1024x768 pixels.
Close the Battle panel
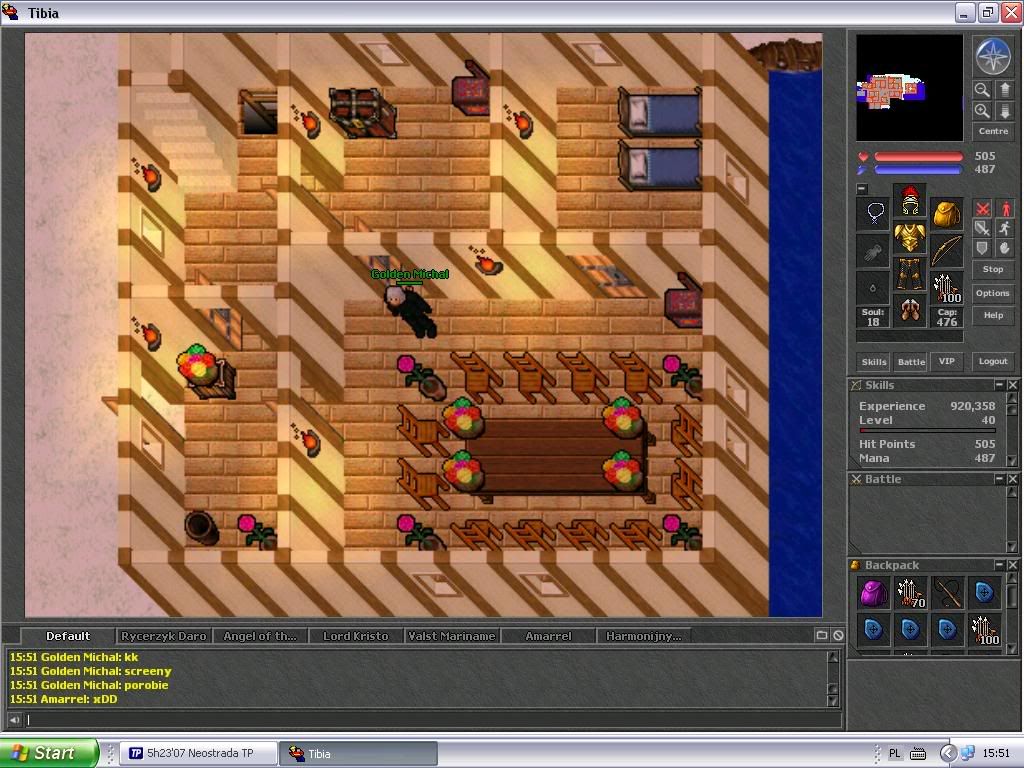(x=1012, y=479)
